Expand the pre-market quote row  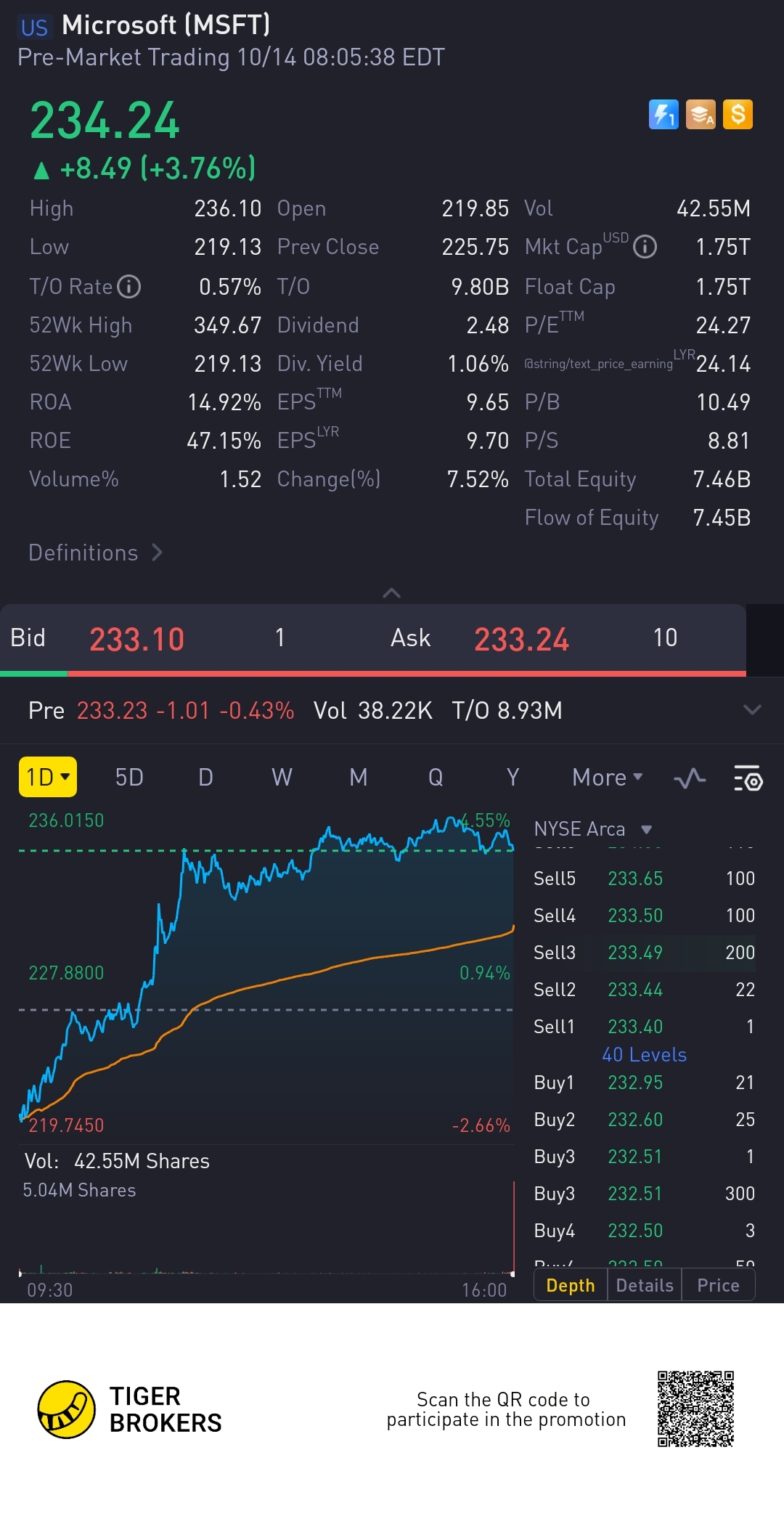(x=752, y=710)
